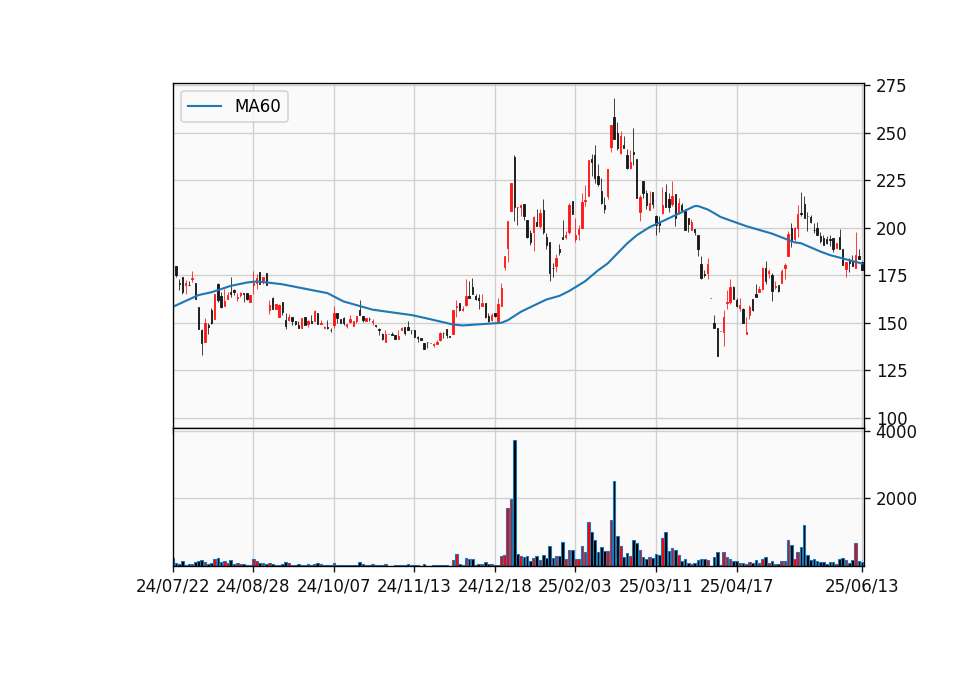The width and height of the screenshot is (960, 690).
Task: Click the 275 price axis label
Action: [891, 86]
